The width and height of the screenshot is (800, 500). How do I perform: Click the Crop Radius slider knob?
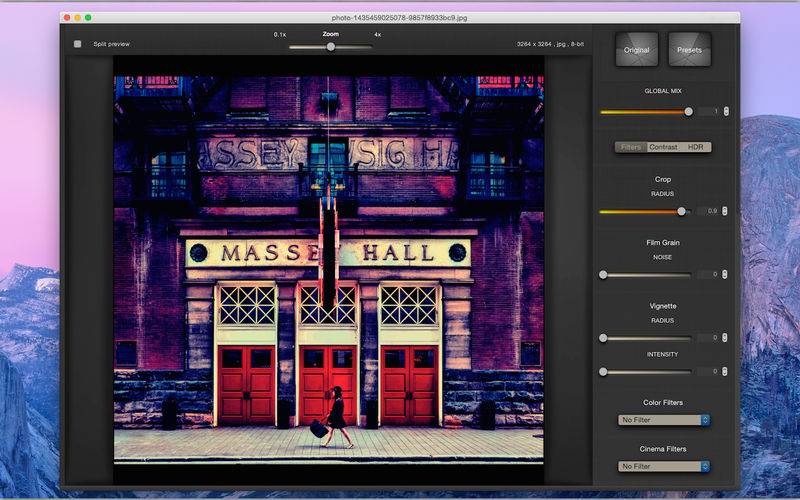[681, 211]
